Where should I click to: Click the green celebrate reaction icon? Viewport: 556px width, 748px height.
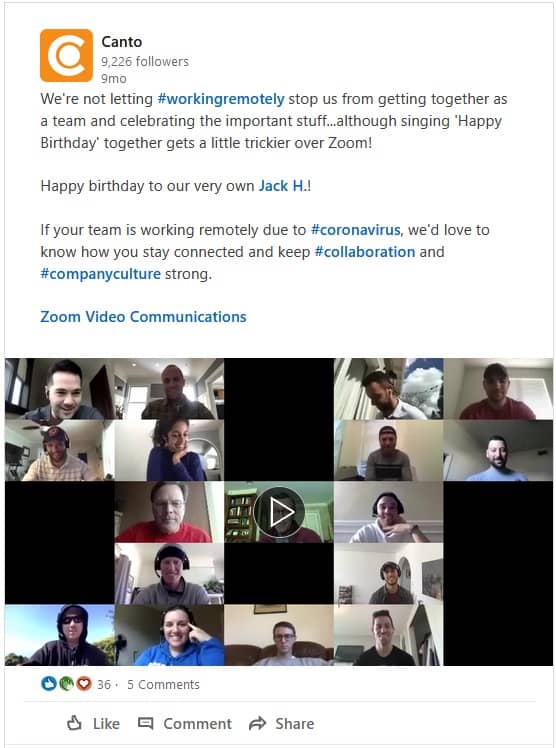click(x=66, y=684)
